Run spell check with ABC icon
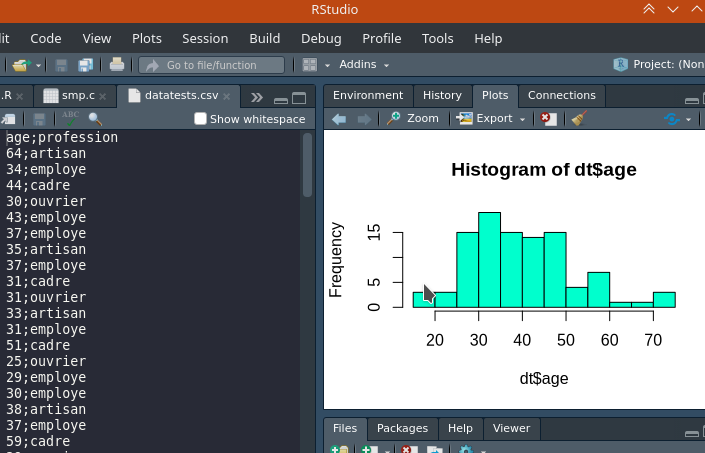705x453 pixels. 71,119
